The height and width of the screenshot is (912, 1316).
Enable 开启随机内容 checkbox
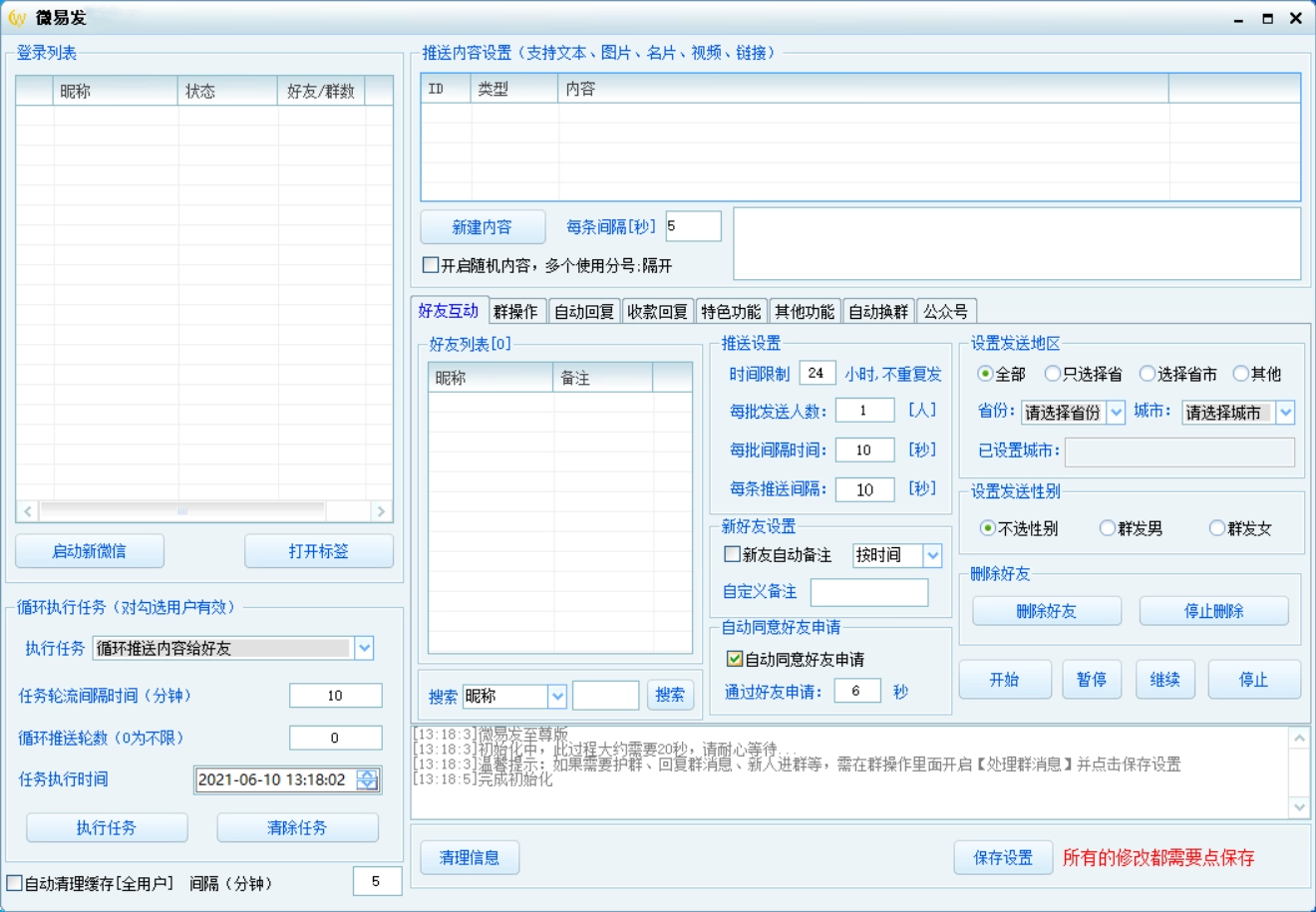[x=431, y=265]
